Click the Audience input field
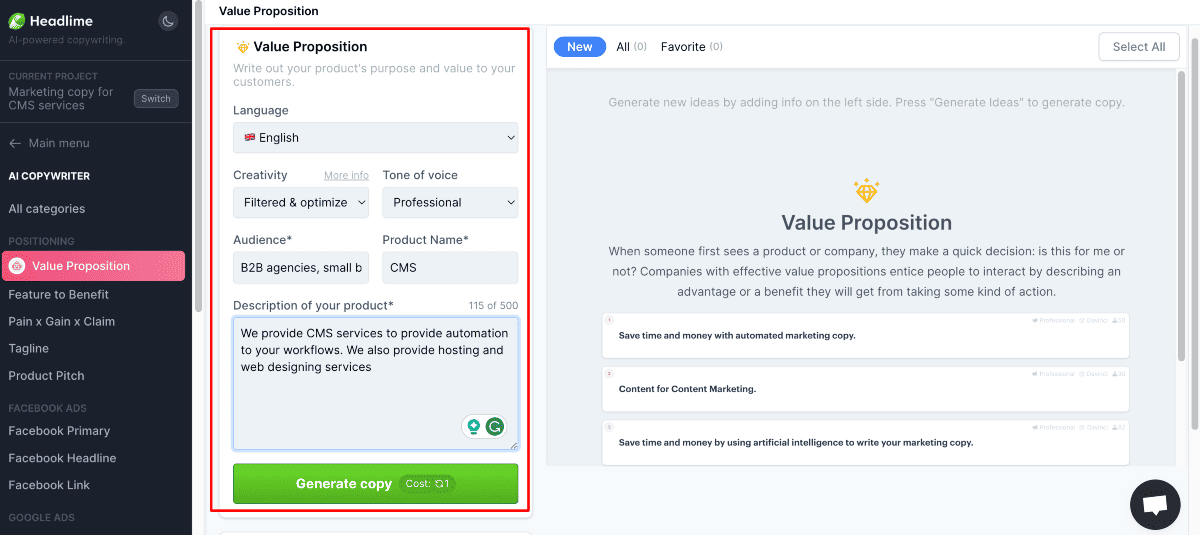The width and height of the screenshot is (1200, 535). (301, 268)
